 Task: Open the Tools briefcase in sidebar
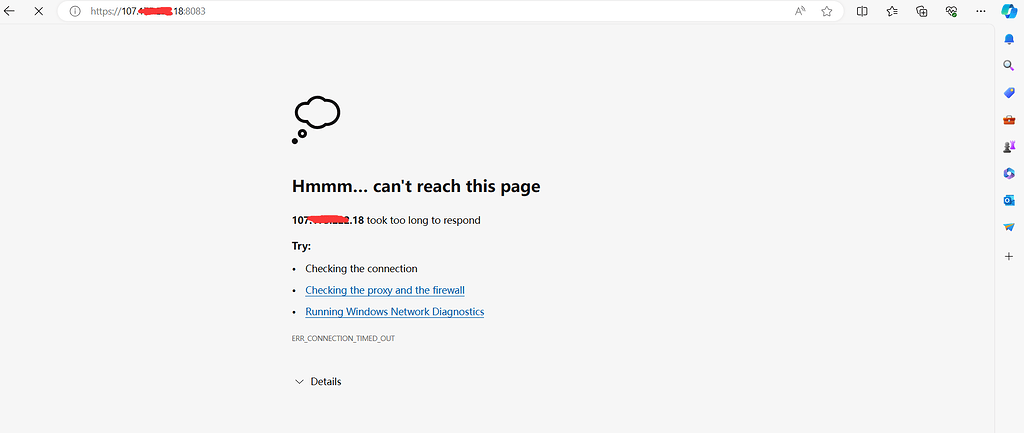tap(1009, 119)
